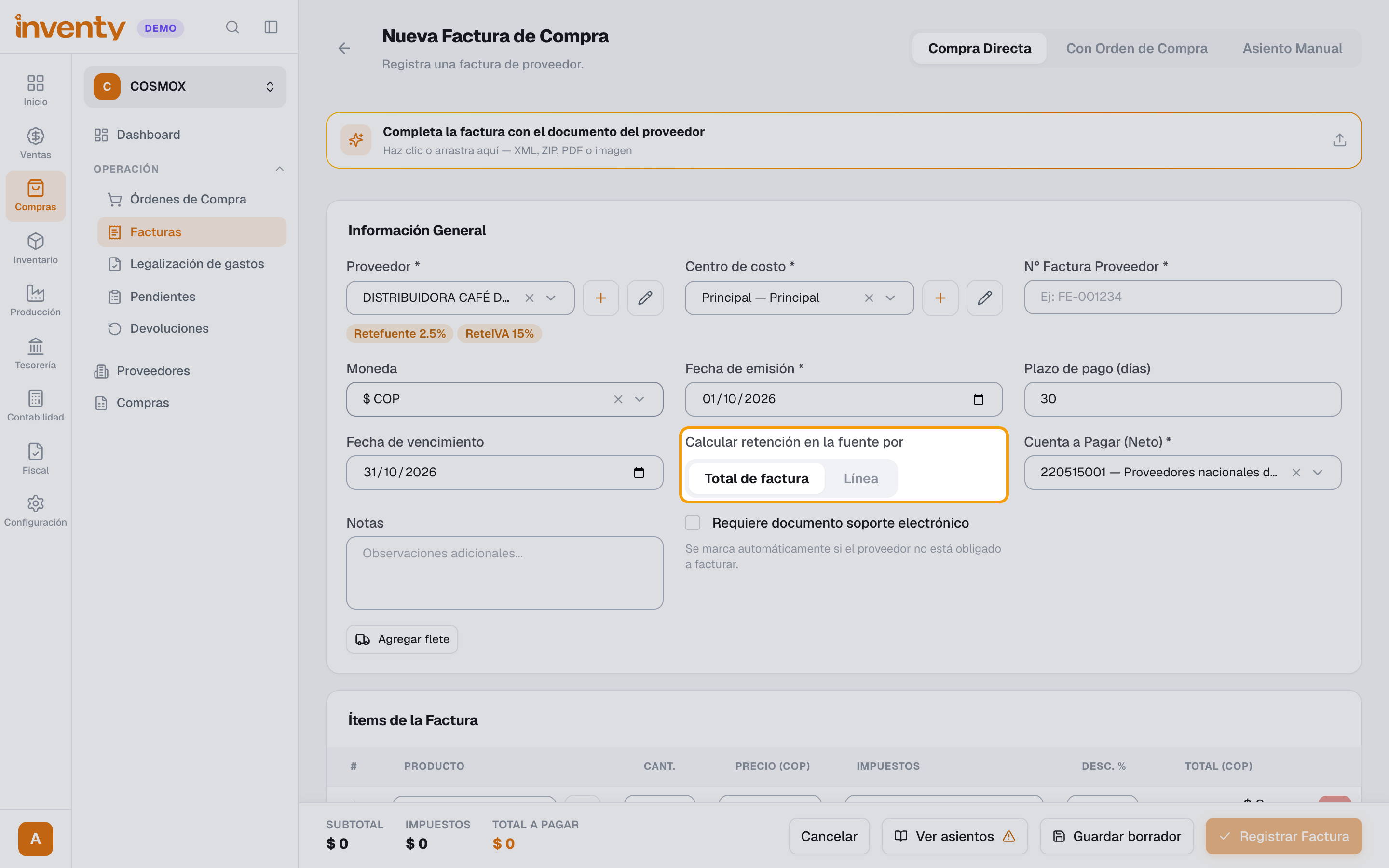
Task: Expand the Cuenta a Pagar dropdown
Action: pyautogui.click(x=1318, y=473)
